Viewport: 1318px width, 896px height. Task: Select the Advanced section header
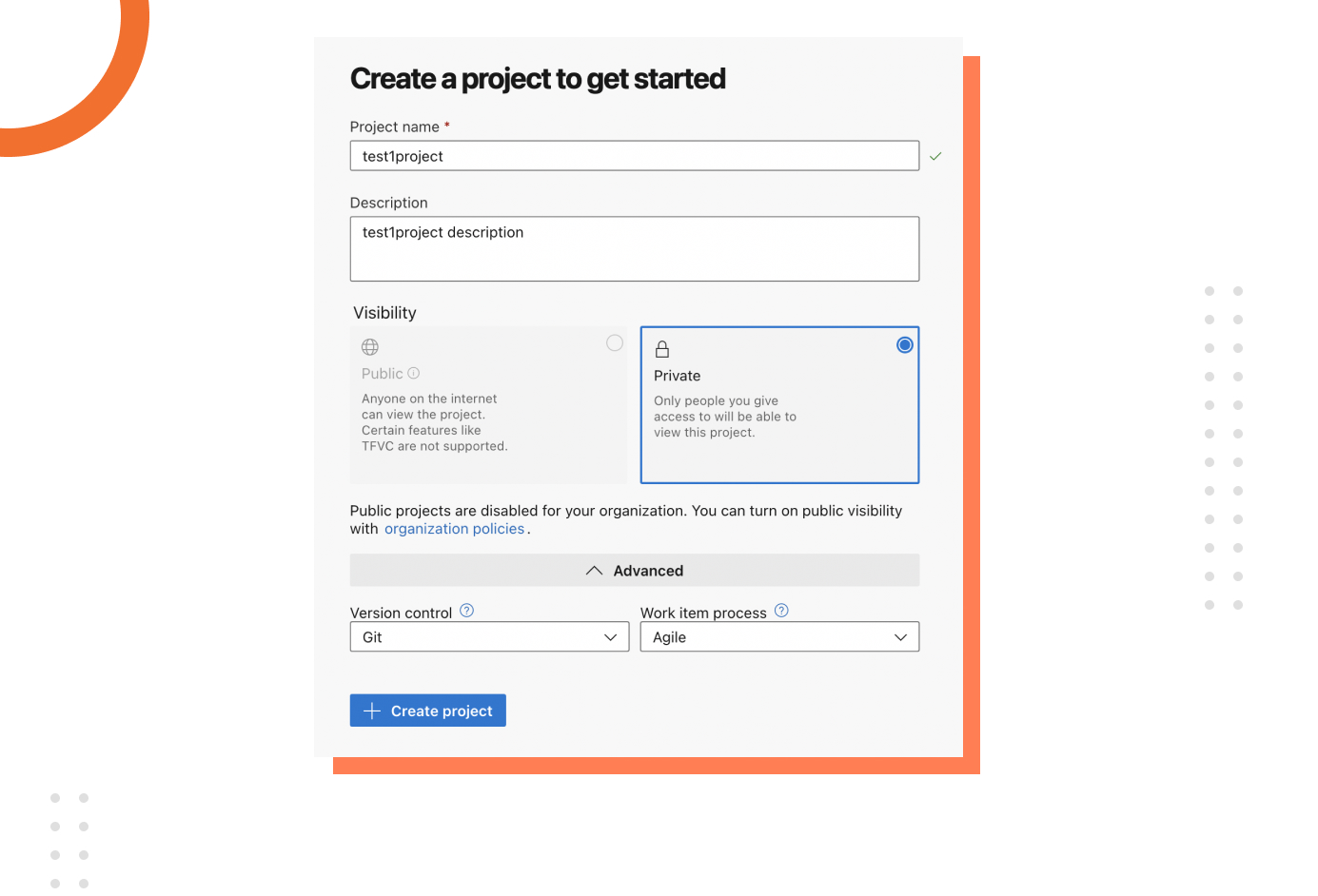pos(634,570)
